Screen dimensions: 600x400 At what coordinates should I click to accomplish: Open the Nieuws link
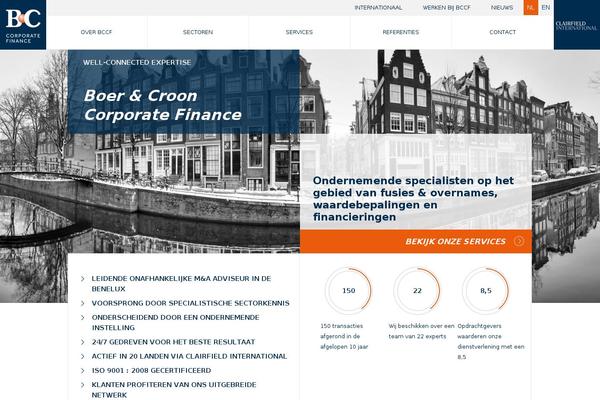click(x=502, y=8)
